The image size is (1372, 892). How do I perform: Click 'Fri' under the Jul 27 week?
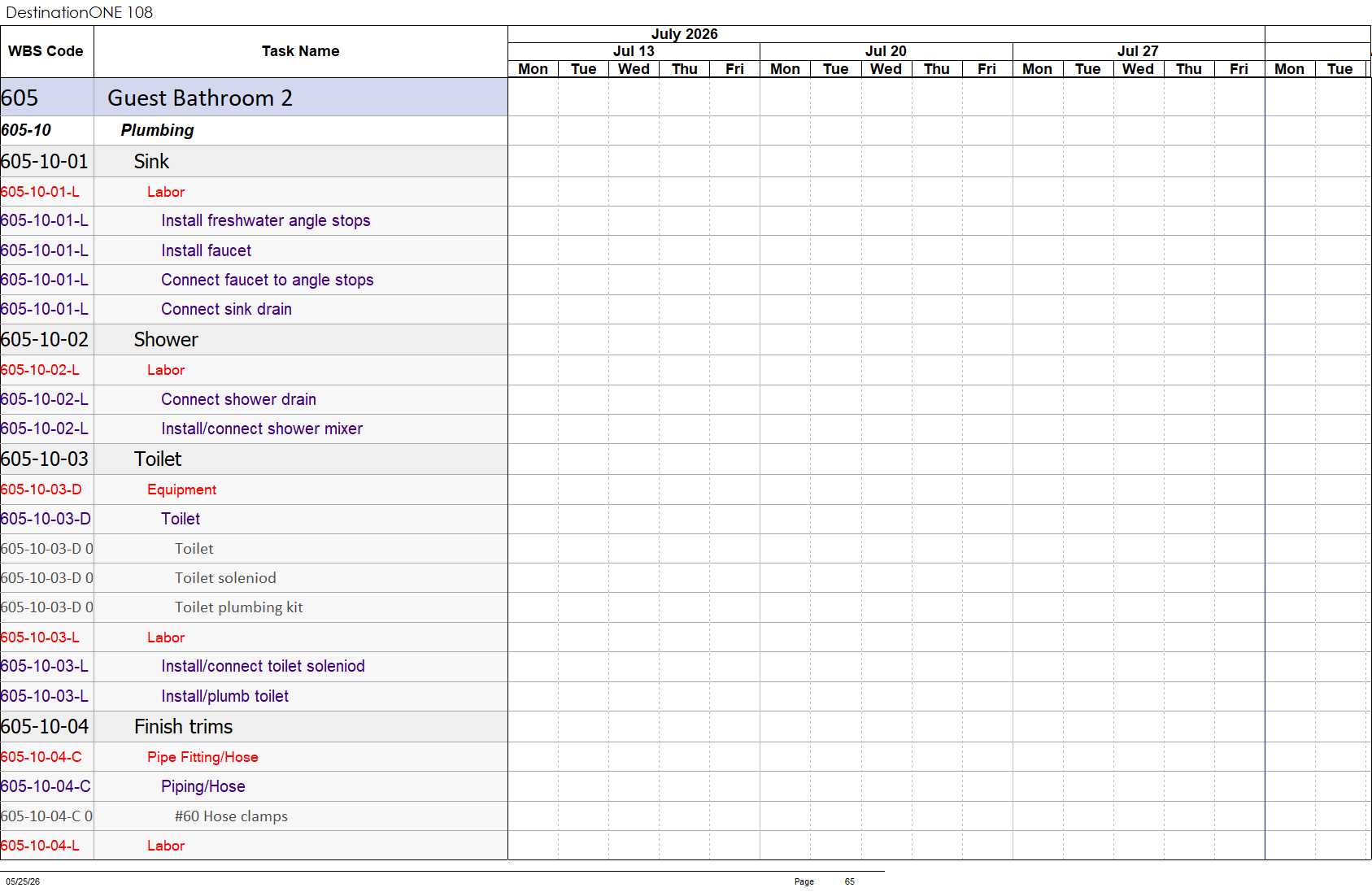(1239, 69)
